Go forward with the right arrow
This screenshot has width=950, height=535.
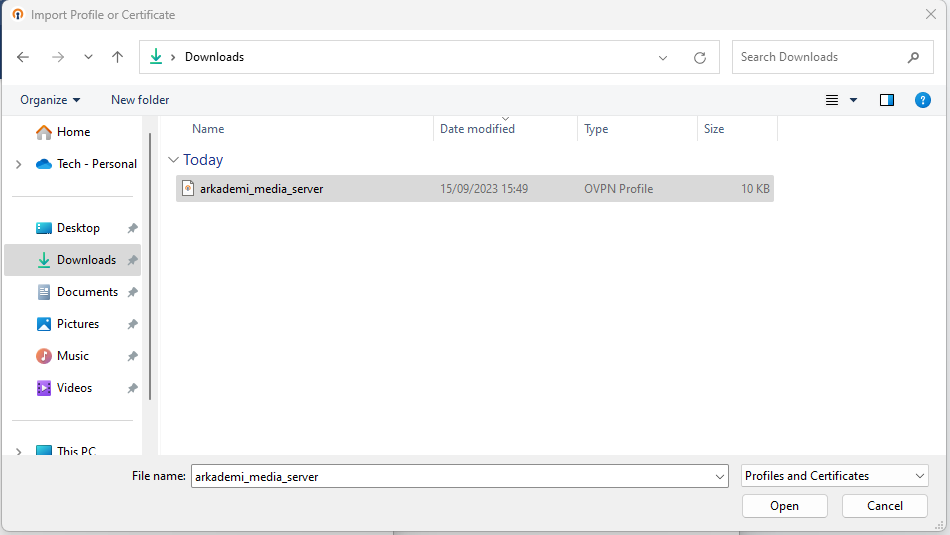tap(58, 57)
